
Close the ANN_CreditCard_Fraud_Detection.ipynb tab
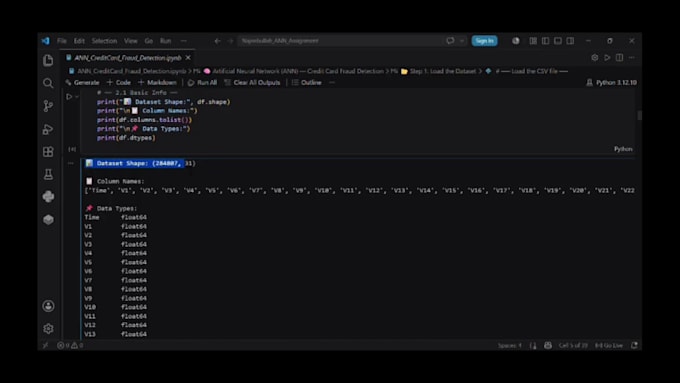pos(188,58)
